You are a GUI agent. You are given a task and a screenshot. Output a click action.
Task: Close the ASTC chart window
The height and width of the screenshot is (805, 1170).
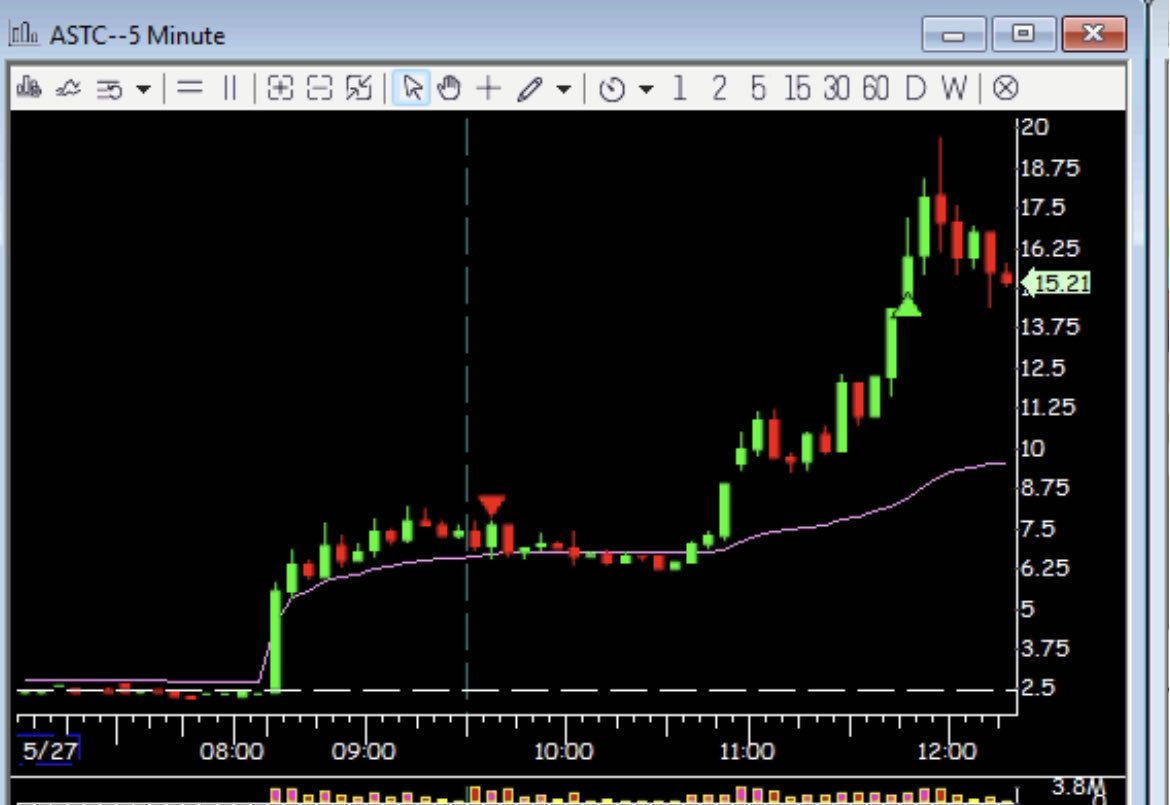pyautogui.click(x=1094, y=34)
